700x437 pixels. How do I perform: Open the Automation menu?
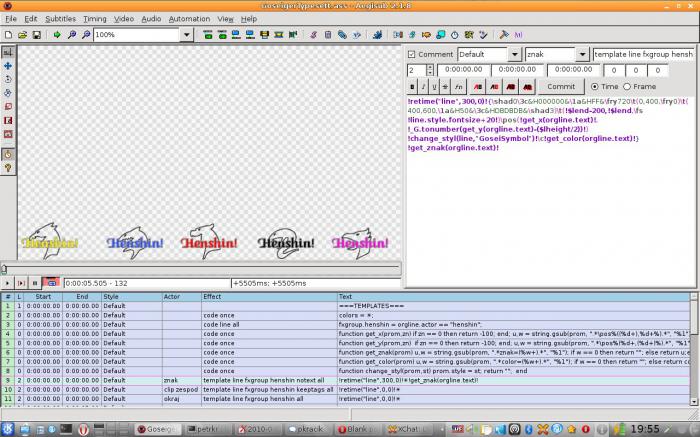point(189,19)
